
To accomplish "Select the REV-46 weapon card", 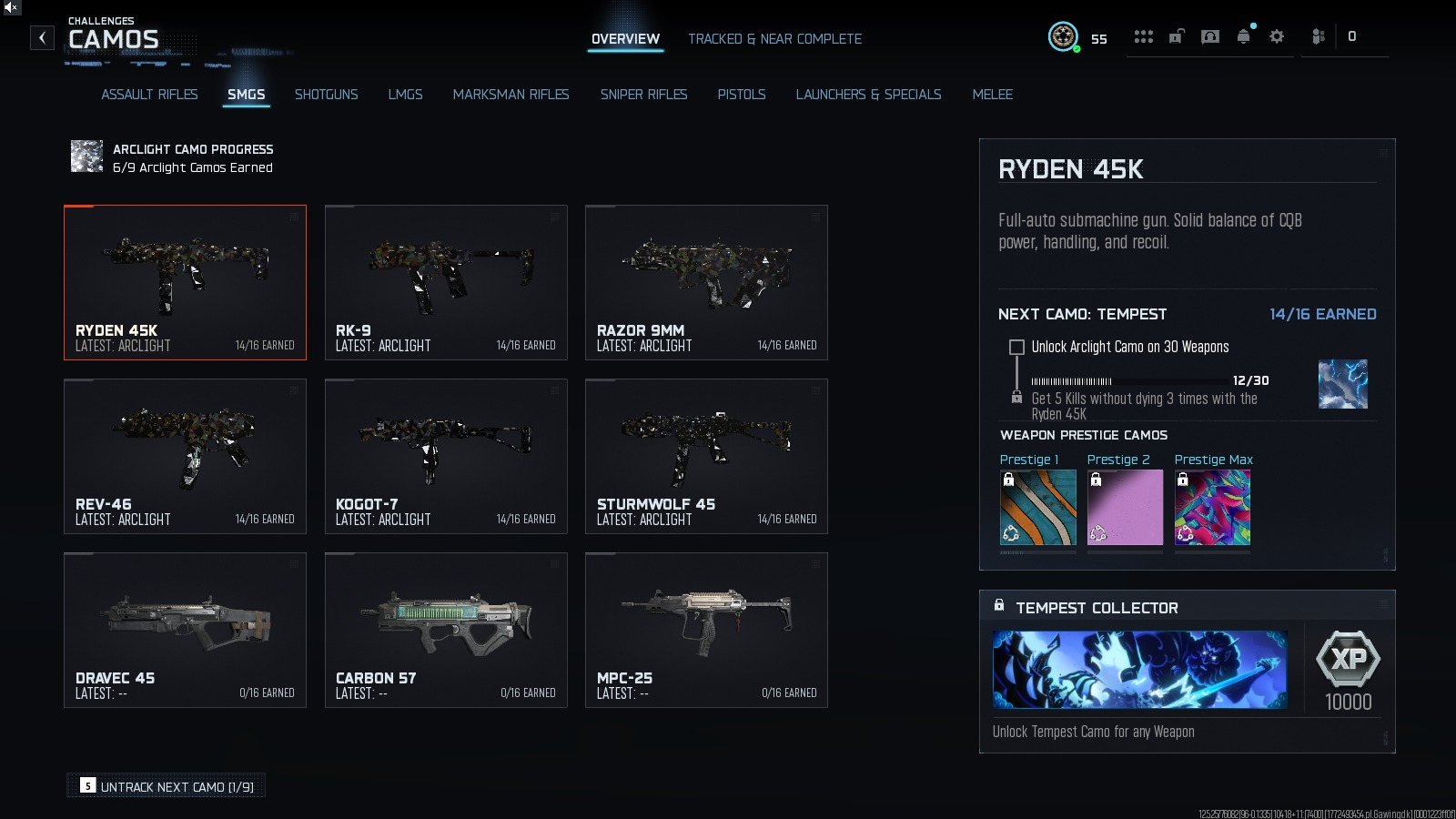I will tap(185, 456).
